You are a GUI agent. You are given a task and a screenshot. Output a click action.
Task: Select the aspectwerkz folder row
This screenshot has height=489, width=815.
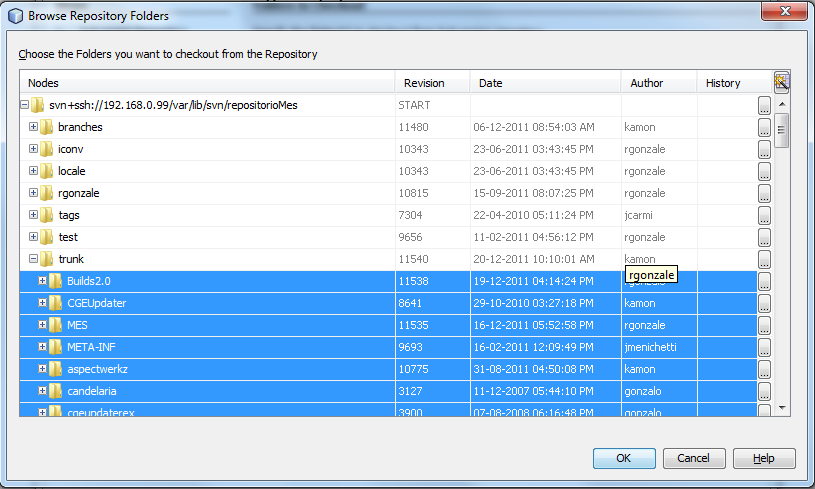(98, 369)
